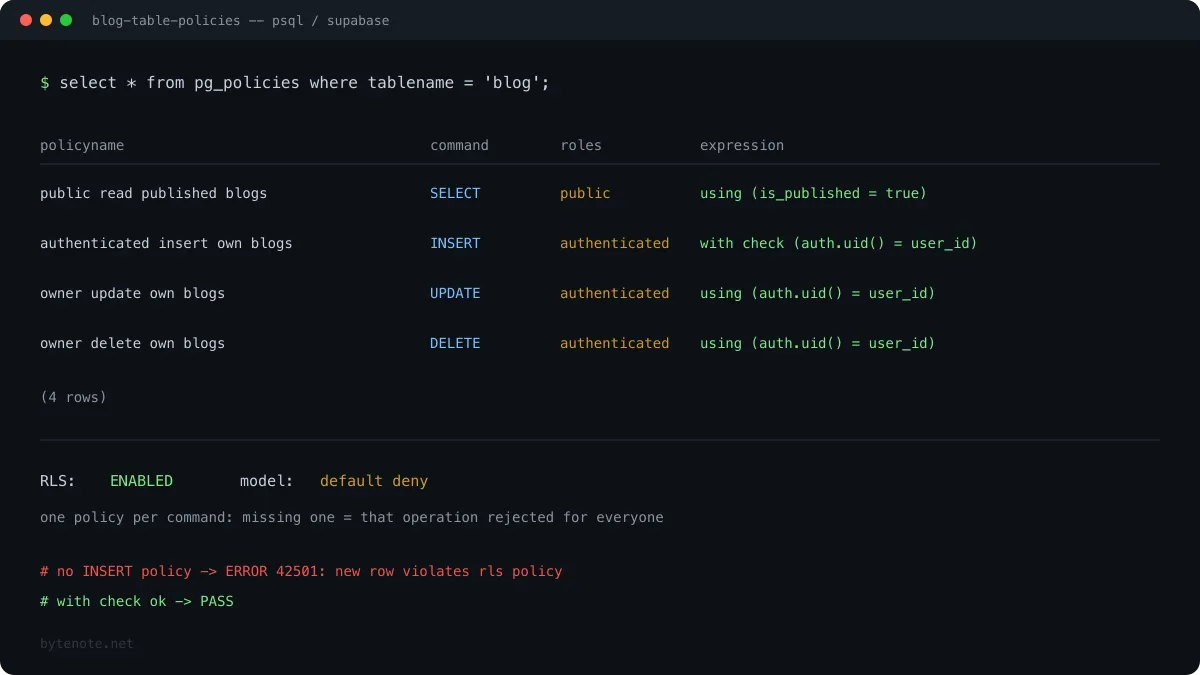Click the green 'ENABLED' status value

click(x=141, y=481)
